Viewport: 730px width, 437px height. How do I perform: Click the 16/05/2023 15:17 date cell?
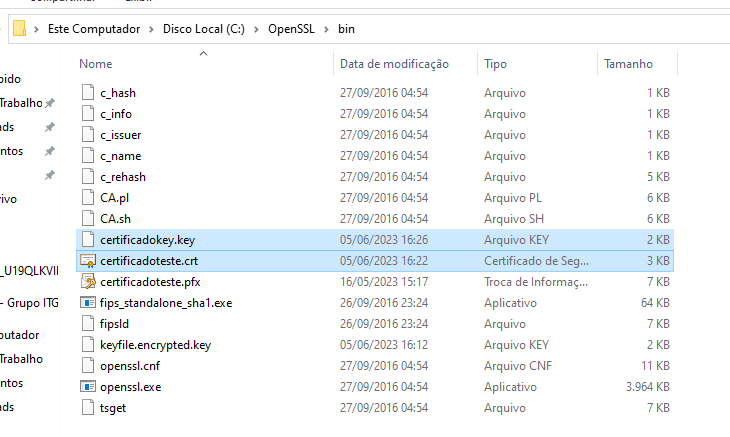(384, 282)
